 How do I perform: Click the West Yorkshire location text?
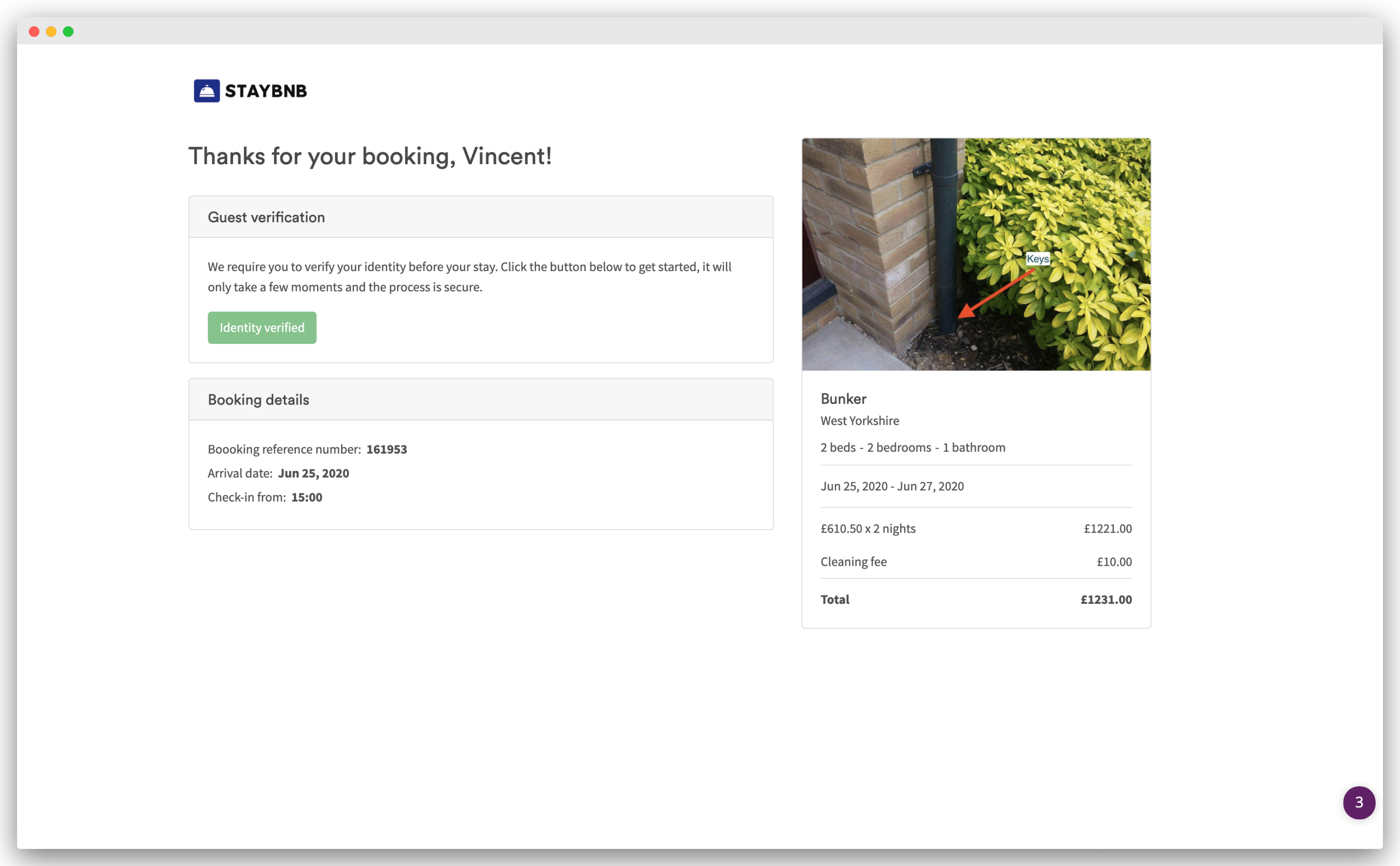(859, 421)
